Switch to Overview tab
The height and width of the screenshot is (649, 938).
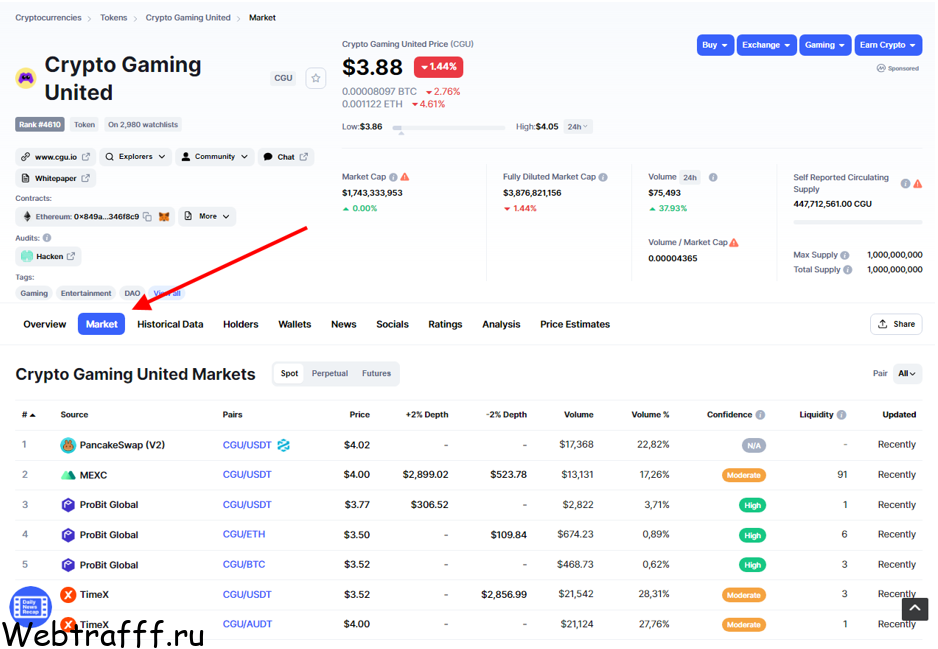click(45, 324)
